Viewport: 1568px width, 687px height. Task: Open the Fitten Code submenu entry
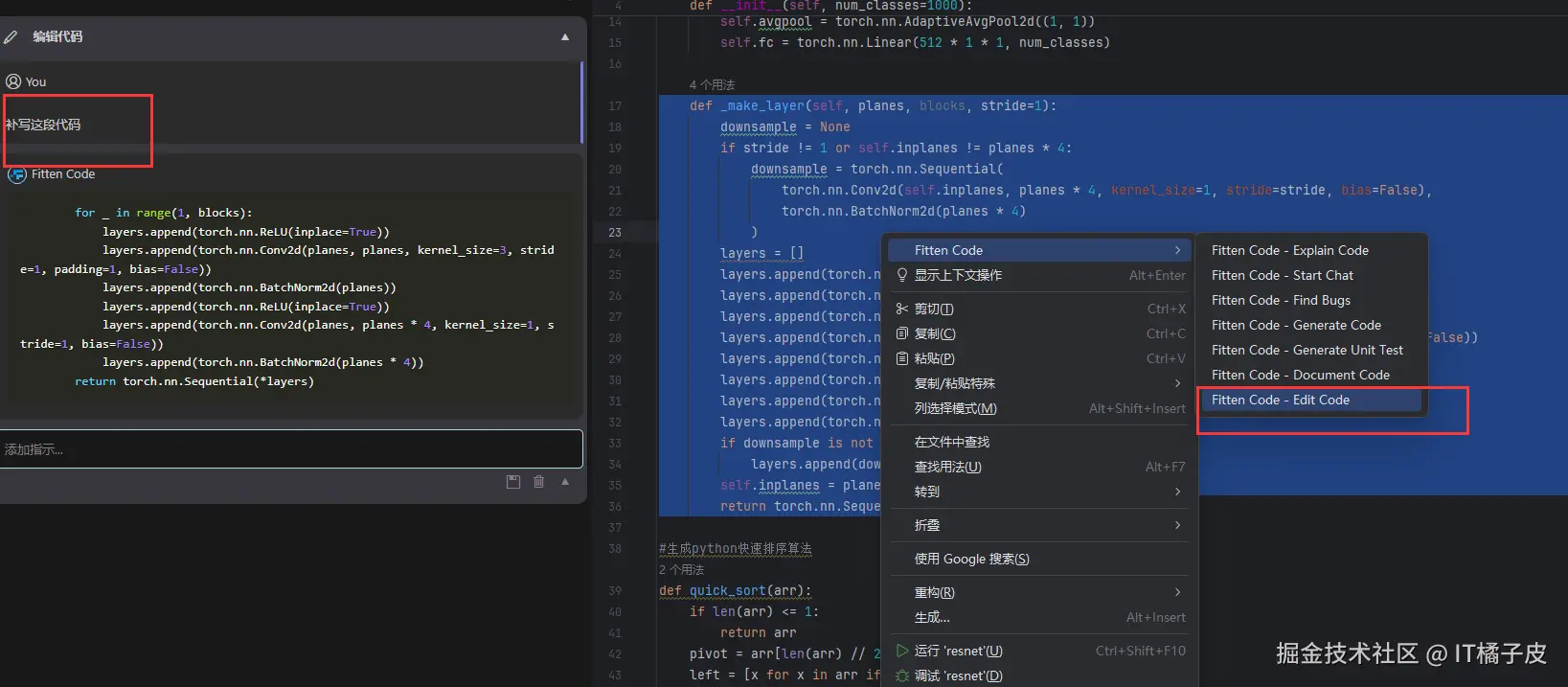[x=1039, y=250]
